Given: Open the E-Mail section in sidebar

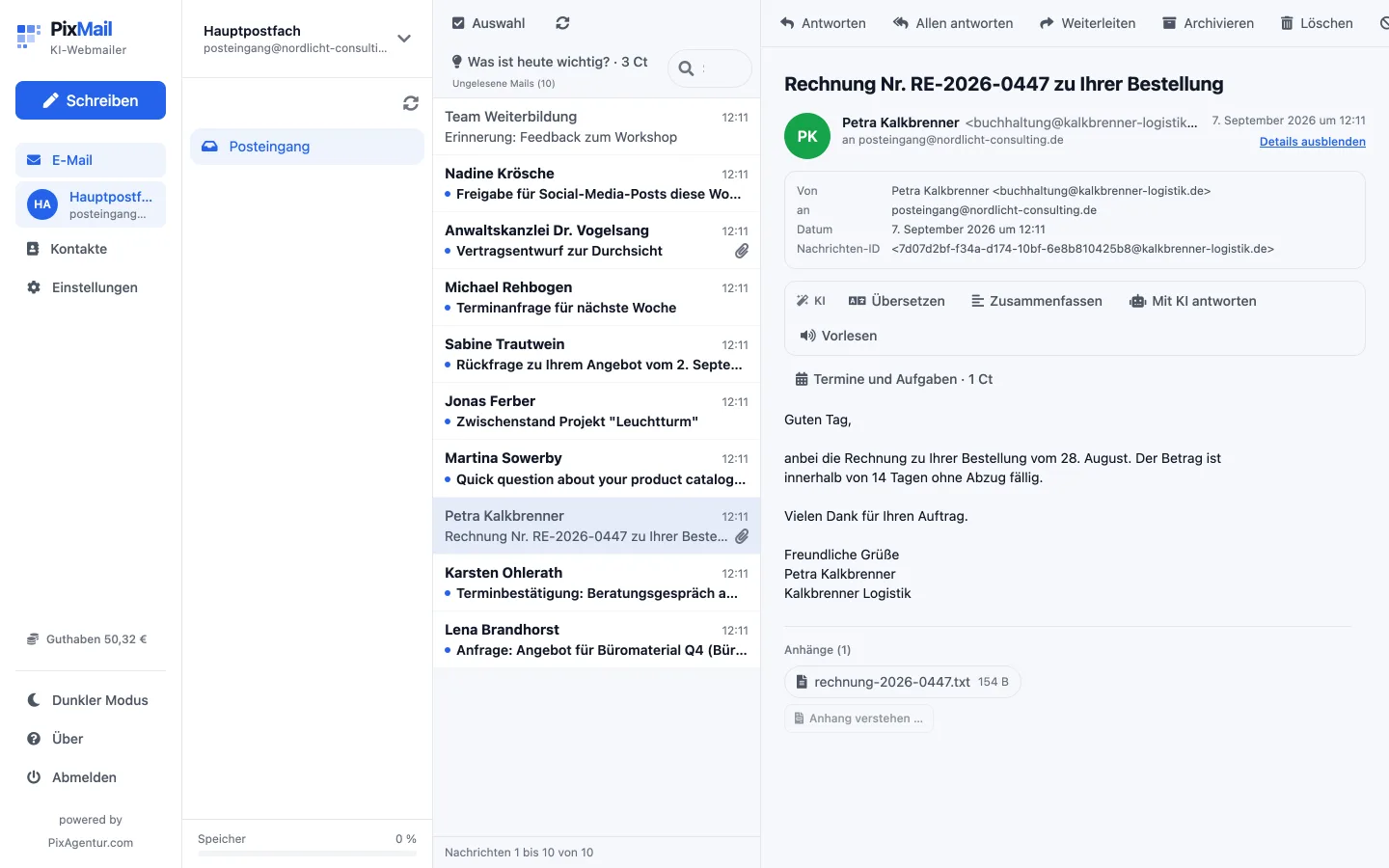Looking at the screenshot, I should (x=91, y=160).
